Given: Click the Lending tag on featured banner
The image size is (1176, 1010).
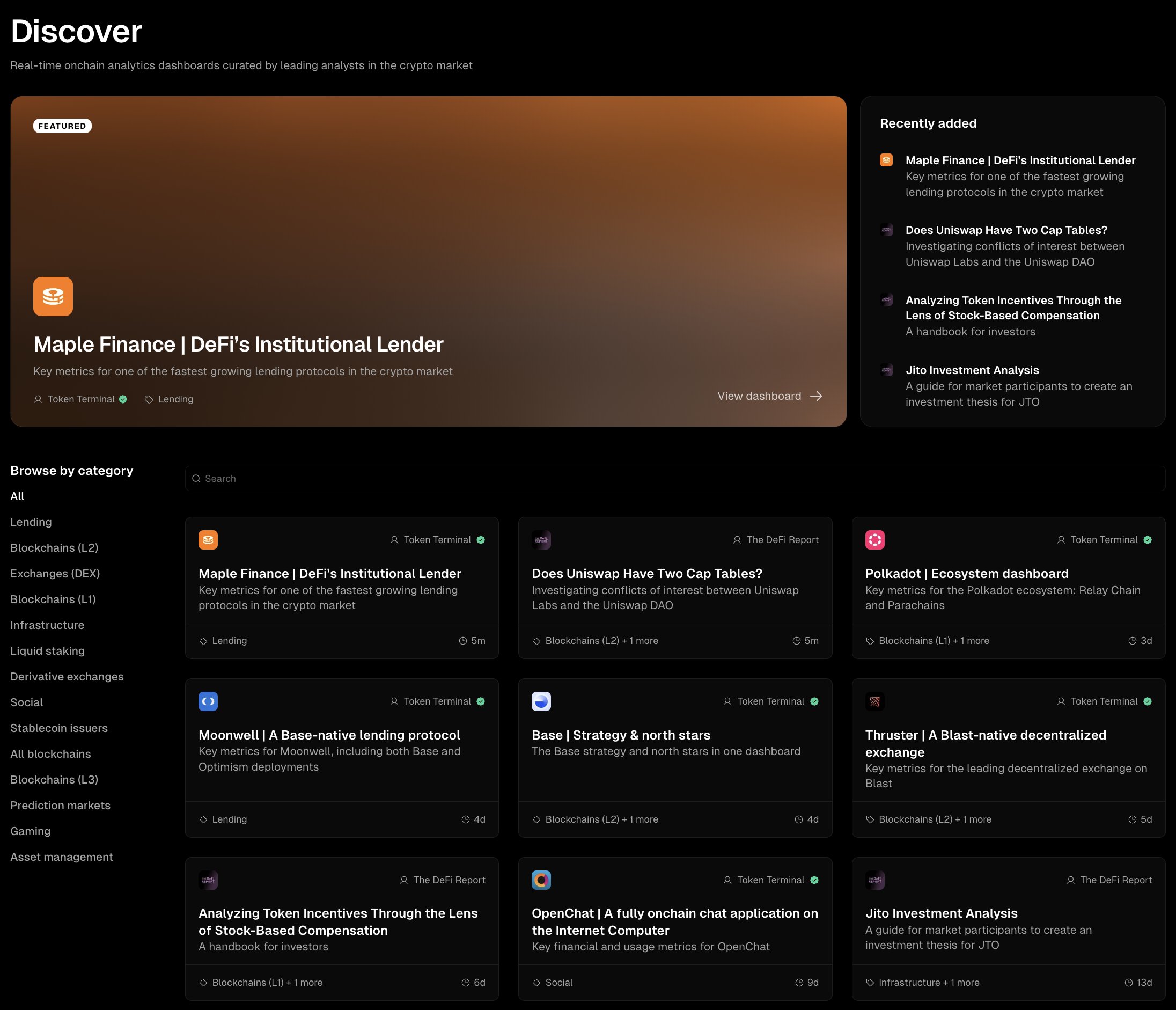Looking at the screenshot, I should 175,399.
